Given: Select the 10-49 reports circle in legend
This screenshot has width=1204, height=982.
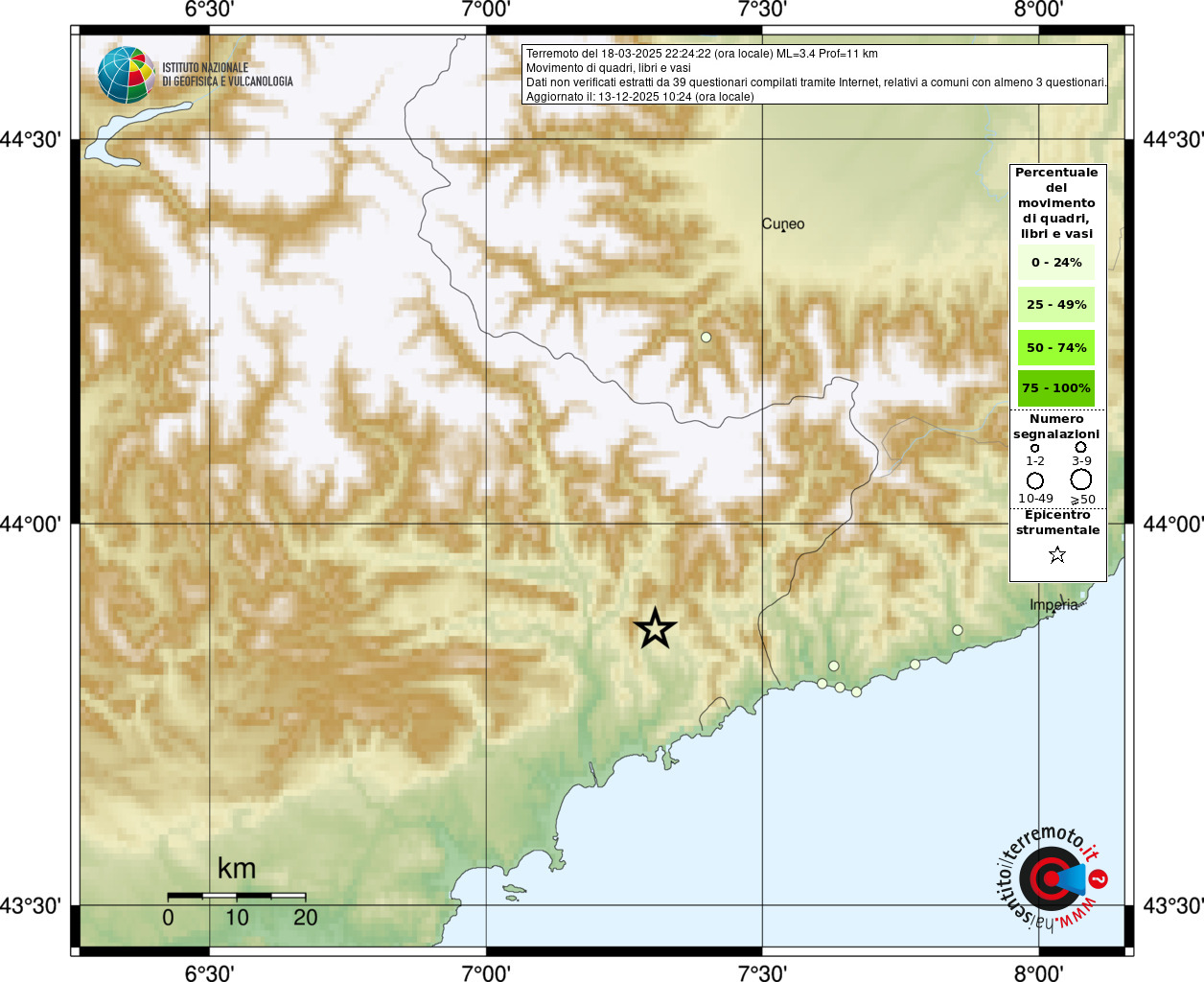Looking at the screenshot, I should pos(1035,480).
